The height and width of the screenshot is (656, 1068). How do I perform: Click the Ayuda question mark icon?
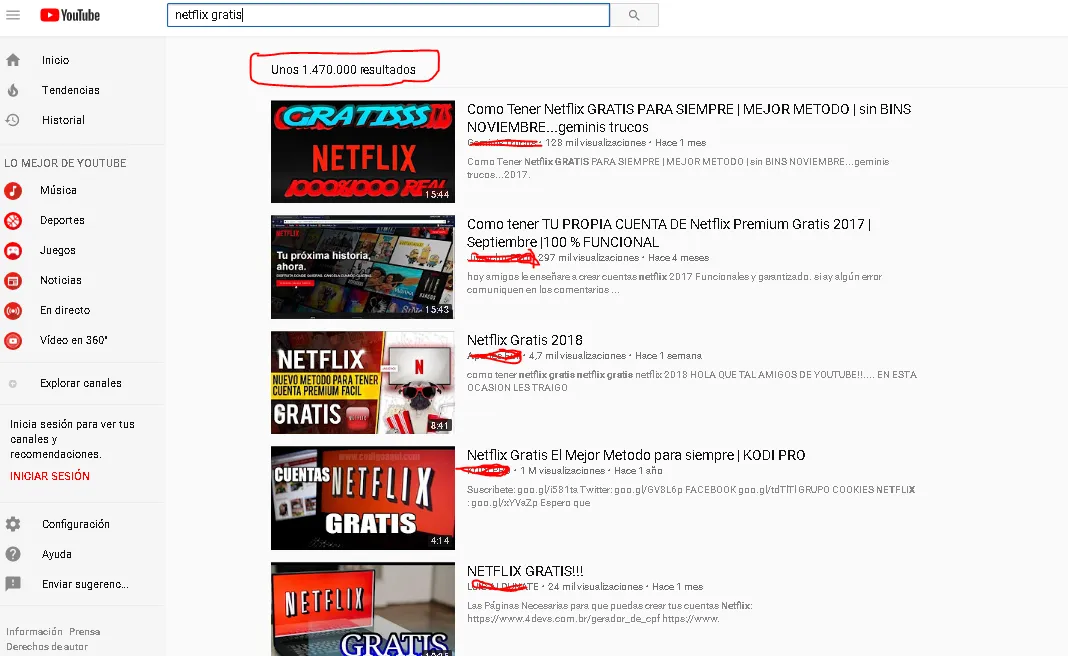coord(13,554)
